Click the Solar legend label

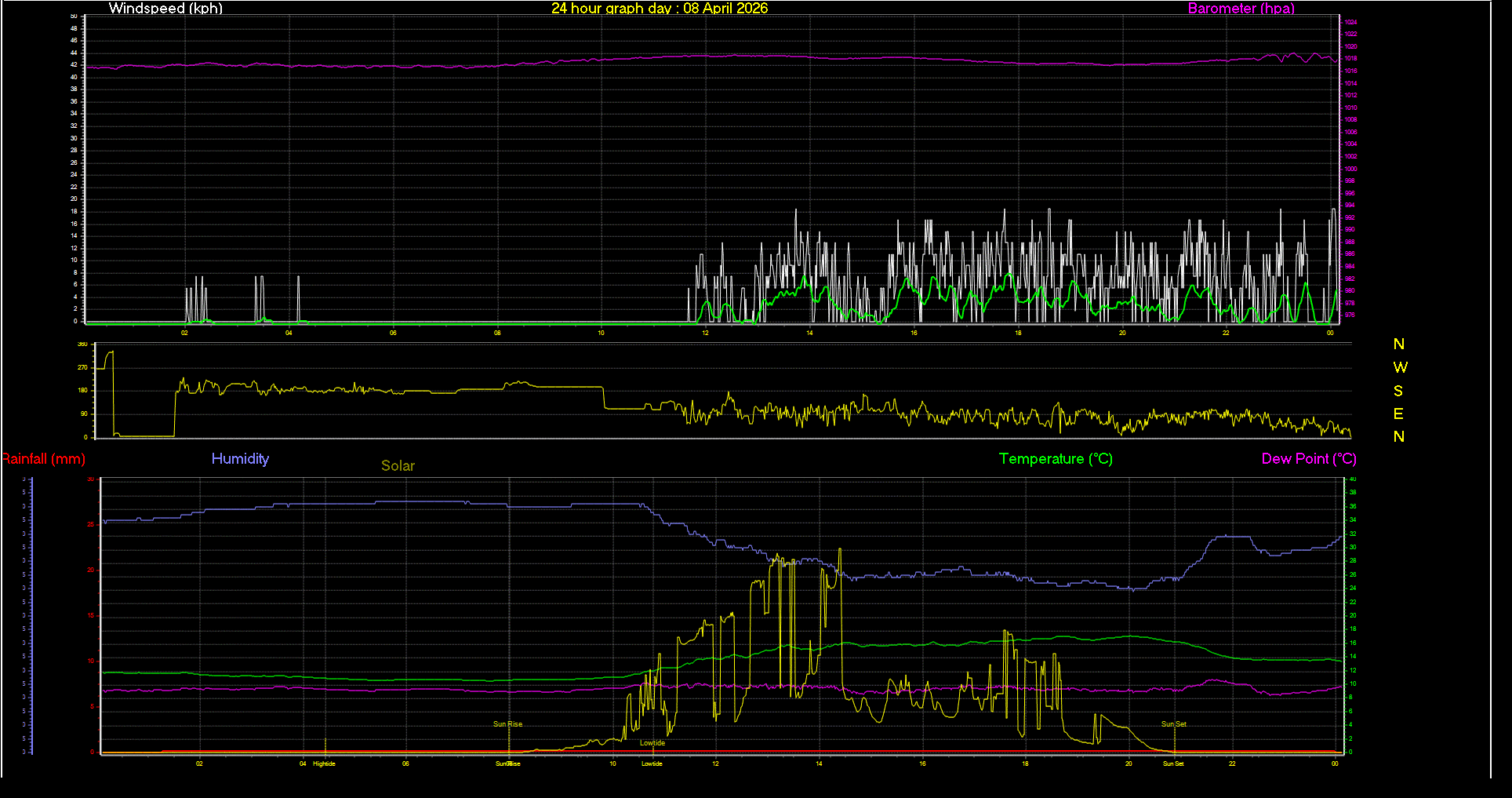point(398,465)
